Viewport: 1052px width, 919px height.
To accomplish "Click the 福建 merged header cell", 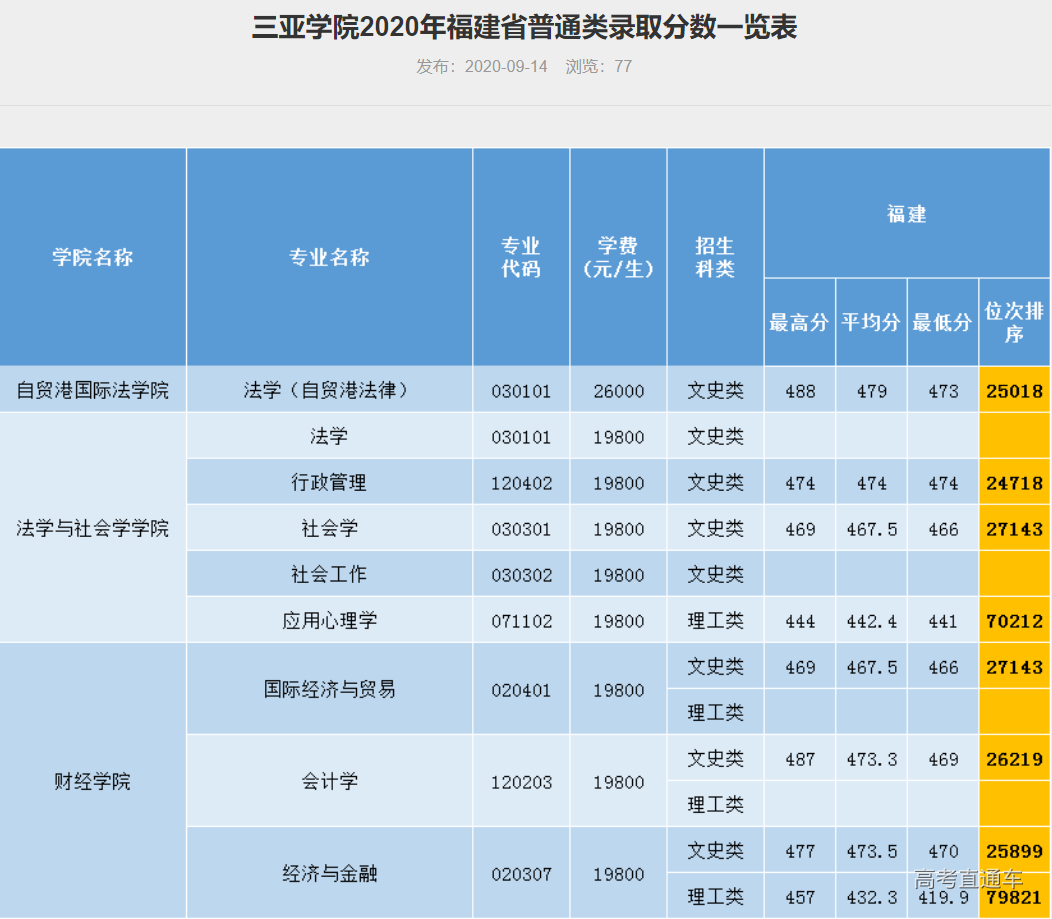I will pos(906,213).
